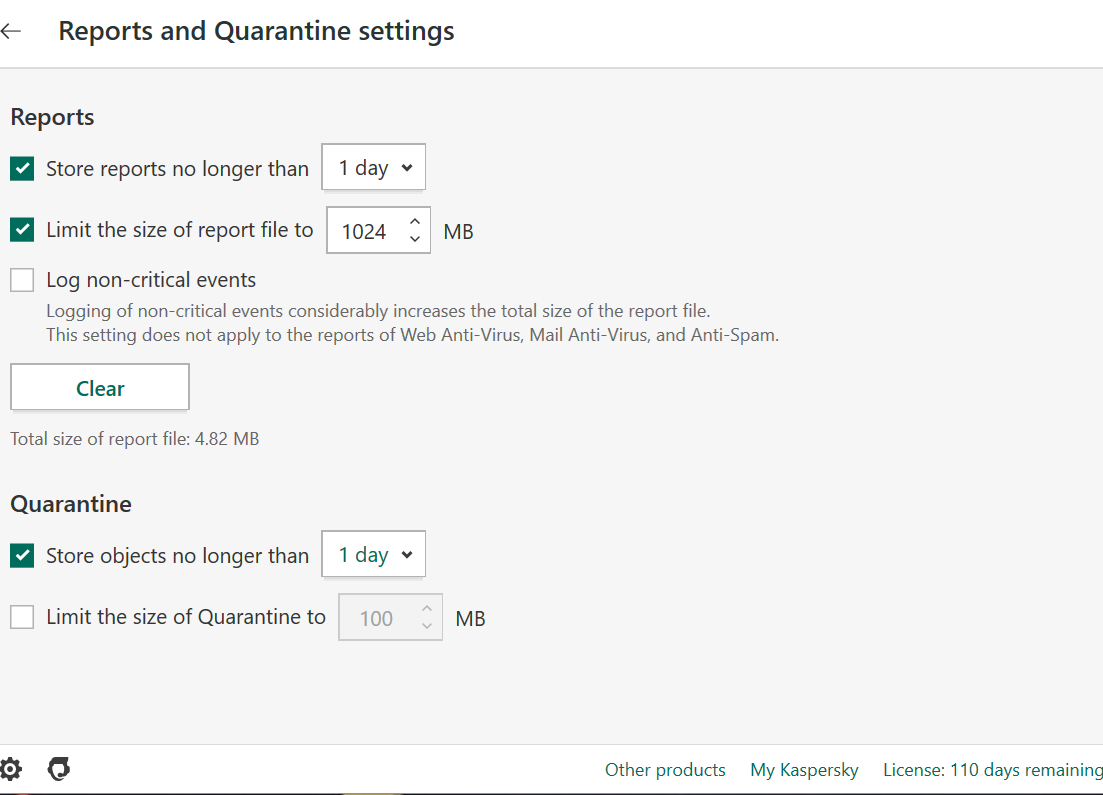This screenshot has width=1103, height=795.
Task: Enable Log non-critical events
Action: (22, 280)
